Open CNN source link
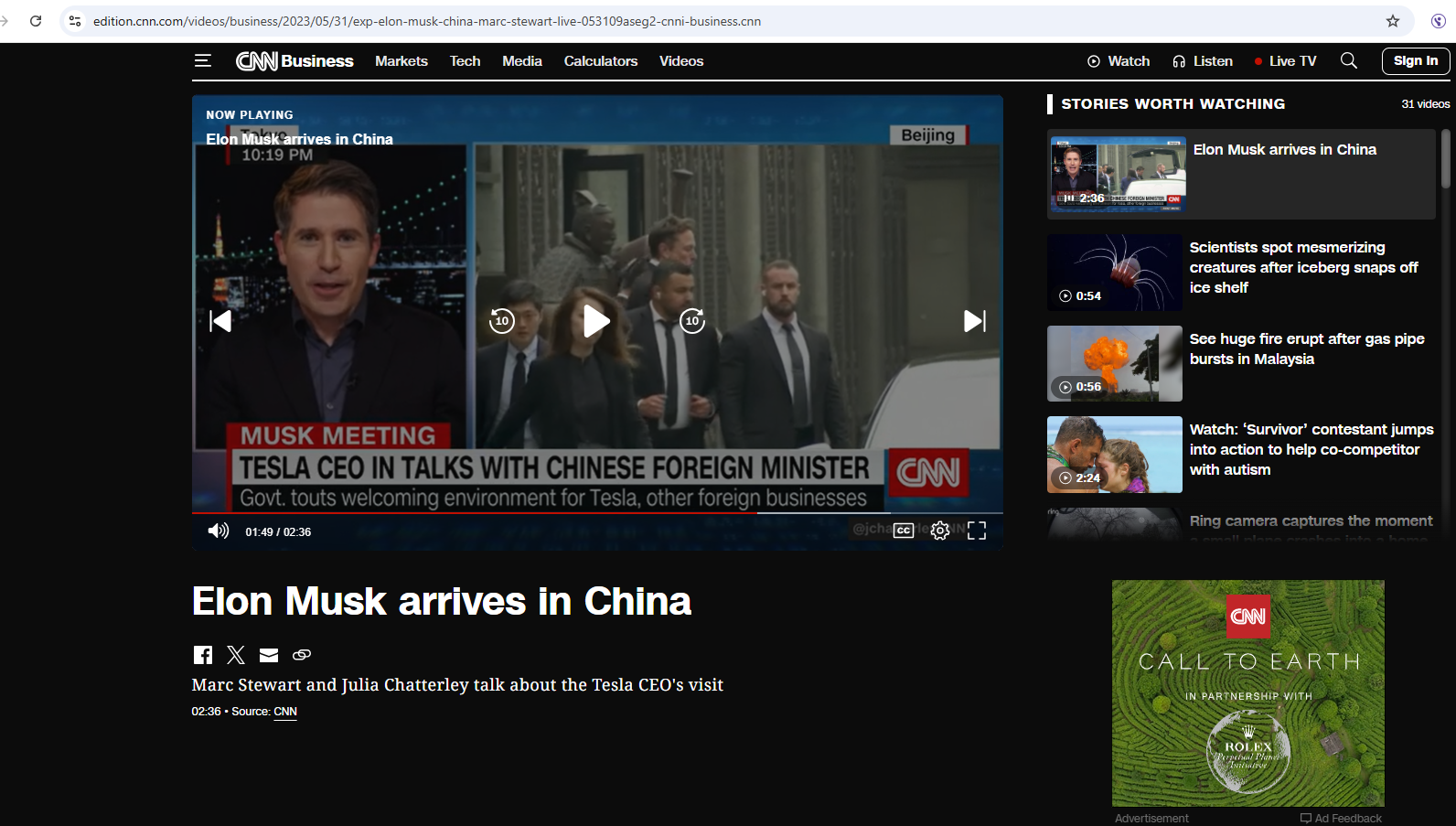The image size is (1456, 826). point(285,712)
